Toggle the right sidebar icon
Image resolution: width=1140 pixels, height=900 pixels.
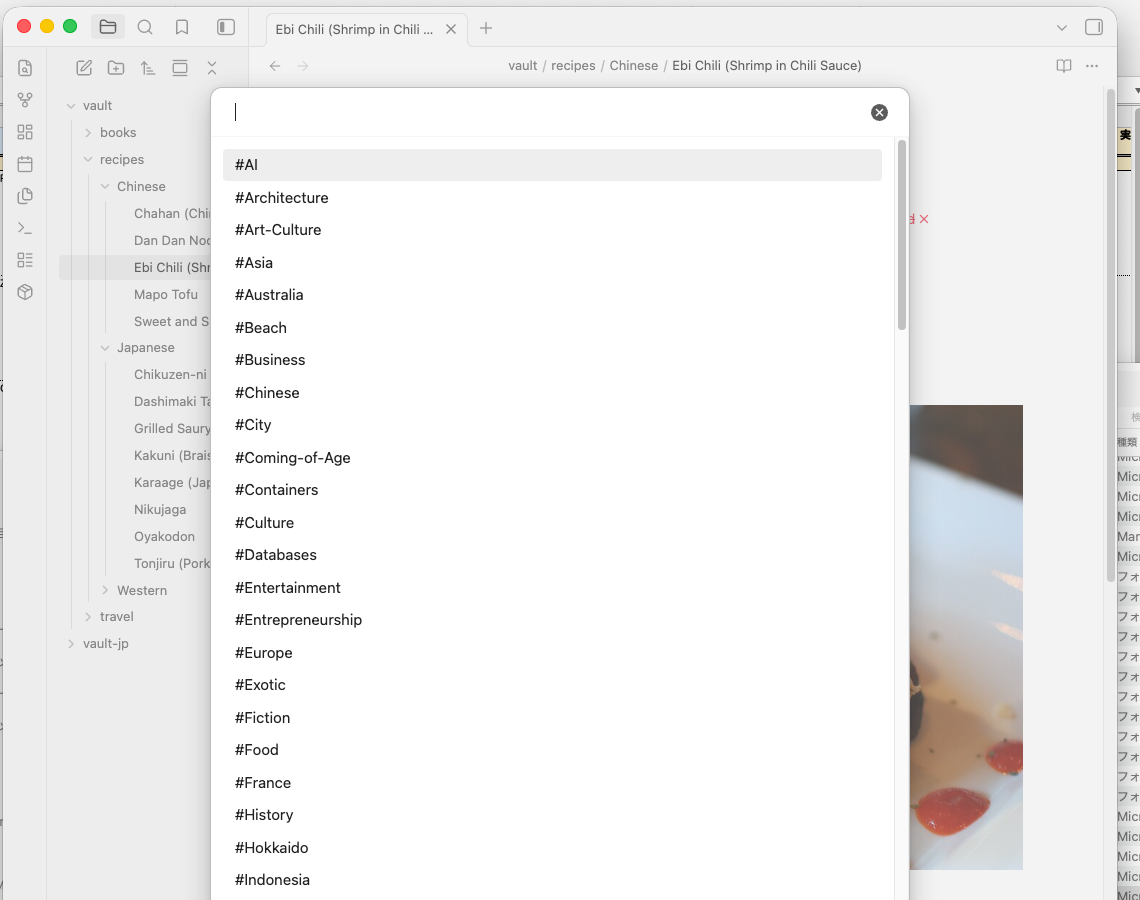(1093, 28)
